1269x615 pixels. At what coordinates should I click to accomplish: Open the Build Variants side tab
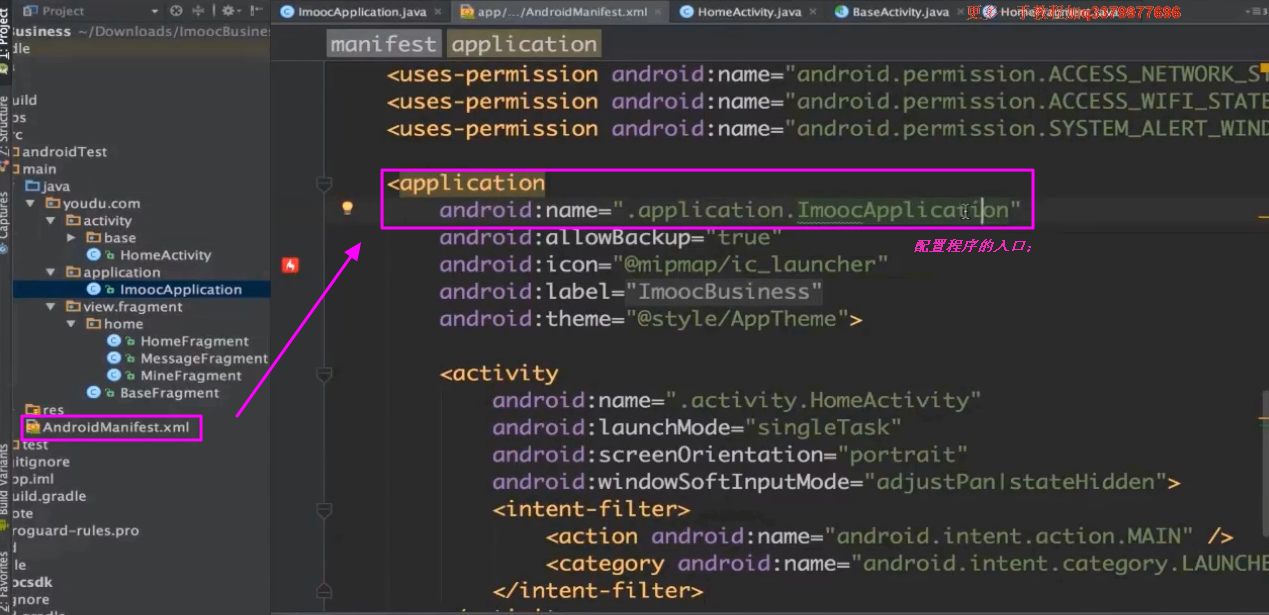(5, 478)
